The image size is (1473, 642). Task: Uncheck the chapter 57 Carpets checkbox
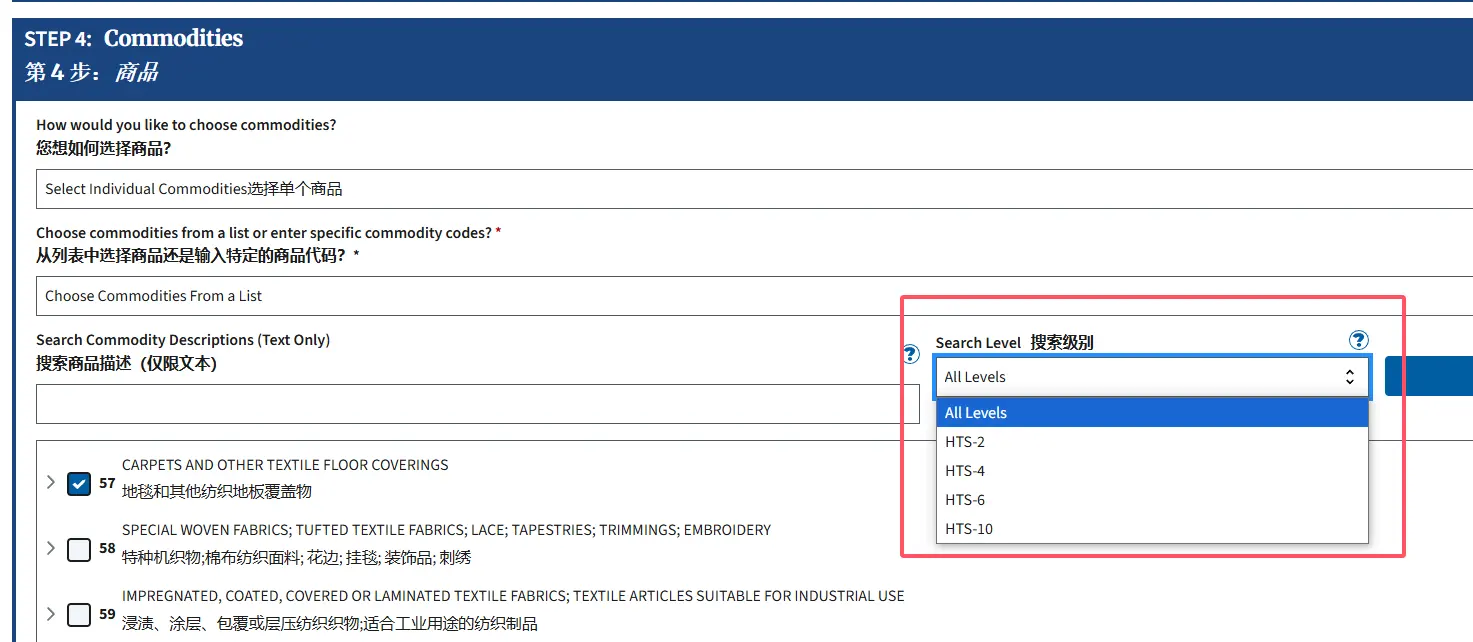79,484
